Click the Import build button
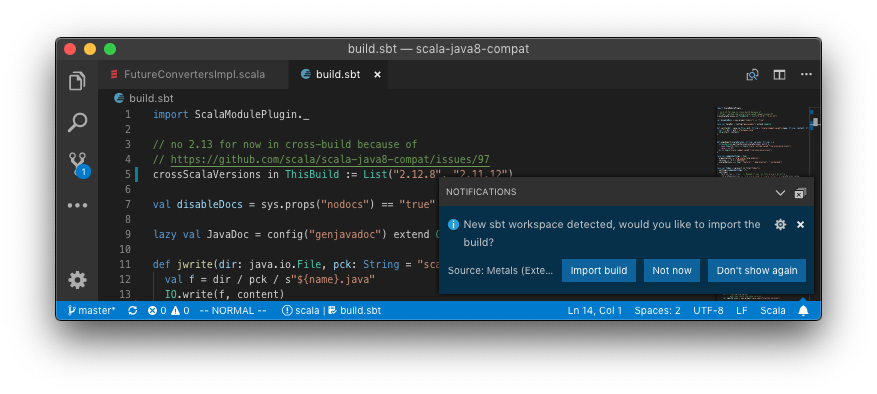The height and width of the screenshot is (394, 877). coord(598,270)
